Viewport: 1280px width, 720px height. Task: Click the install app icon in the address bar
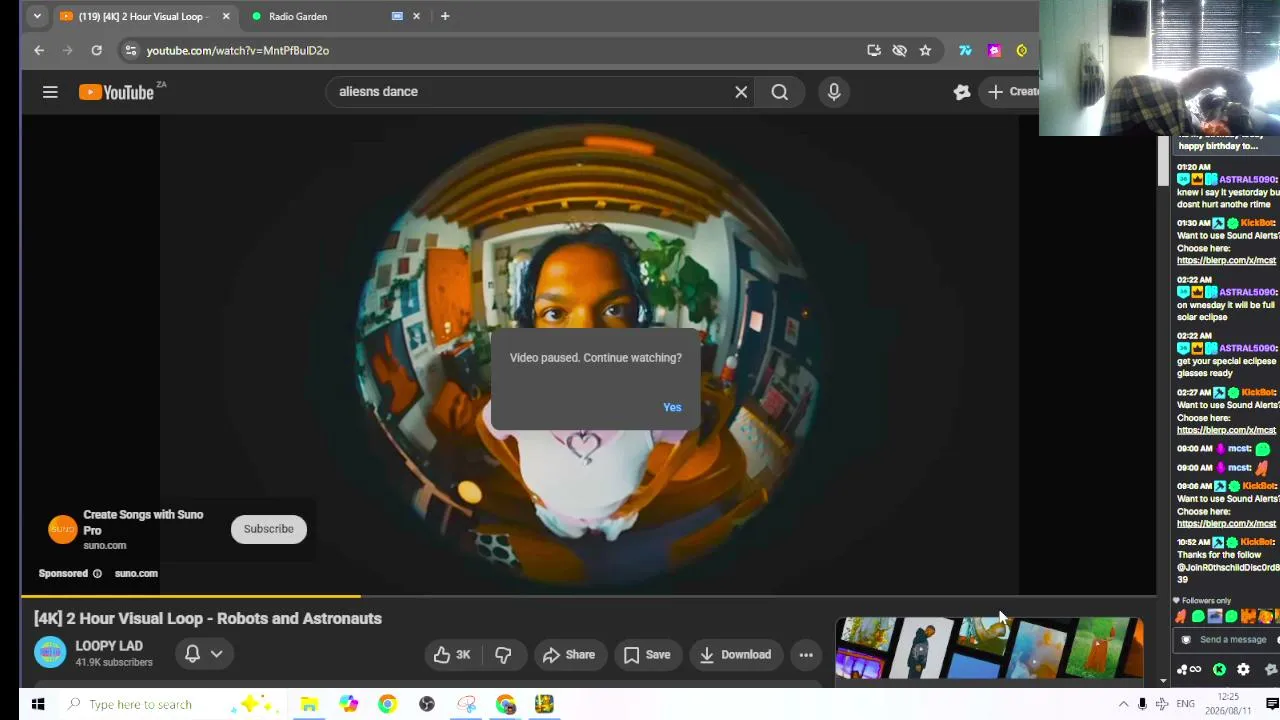coord(874,50)
